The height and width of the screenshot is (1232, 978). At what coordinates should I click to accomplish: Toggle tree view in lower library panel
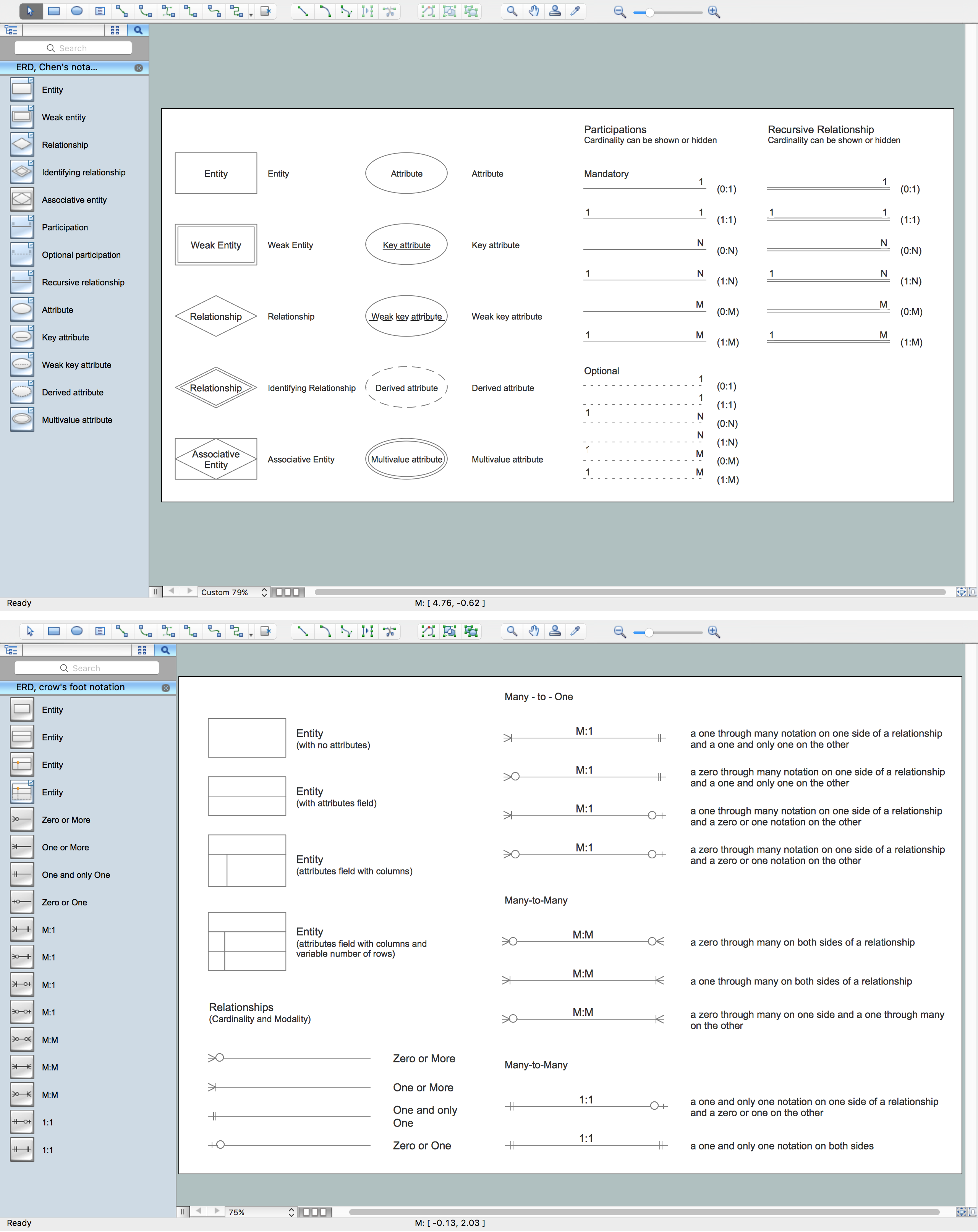[11, 650]
